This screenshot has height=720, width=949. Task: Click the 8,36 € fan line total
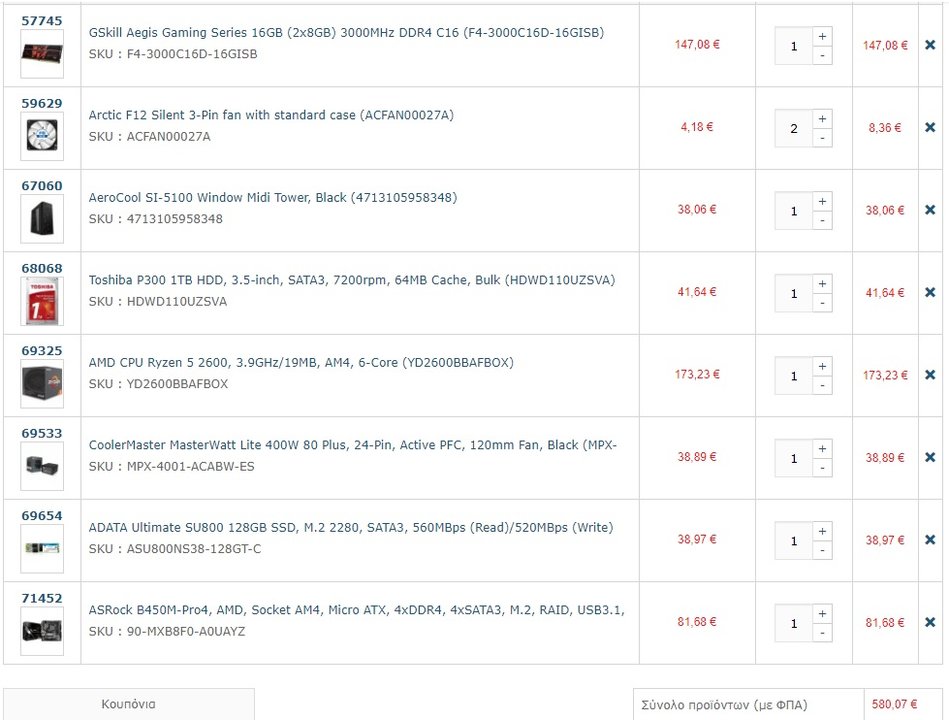coord(885,128)
